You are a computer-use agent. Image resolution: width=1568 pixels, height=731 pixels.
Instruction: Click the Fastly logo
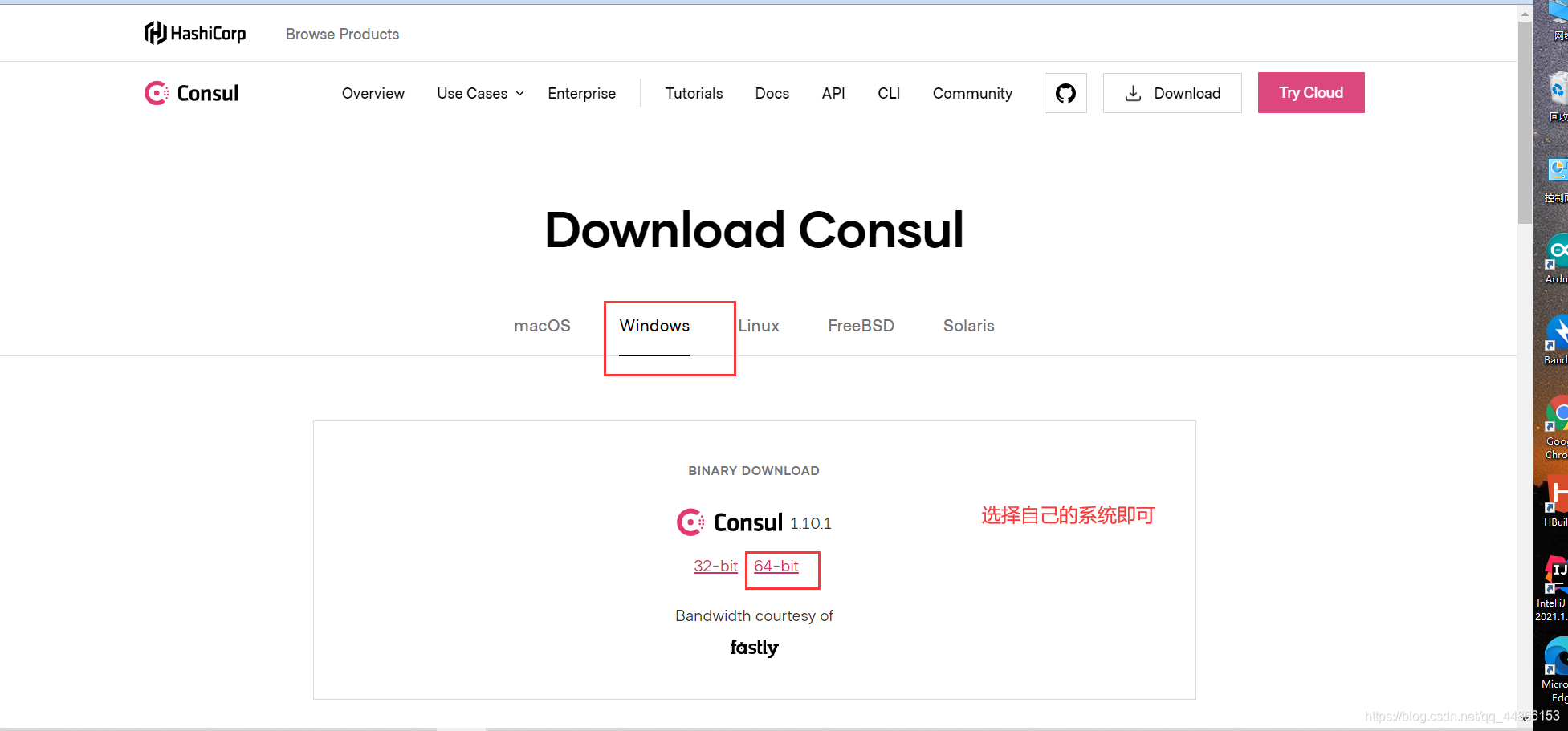coord(754,648)
